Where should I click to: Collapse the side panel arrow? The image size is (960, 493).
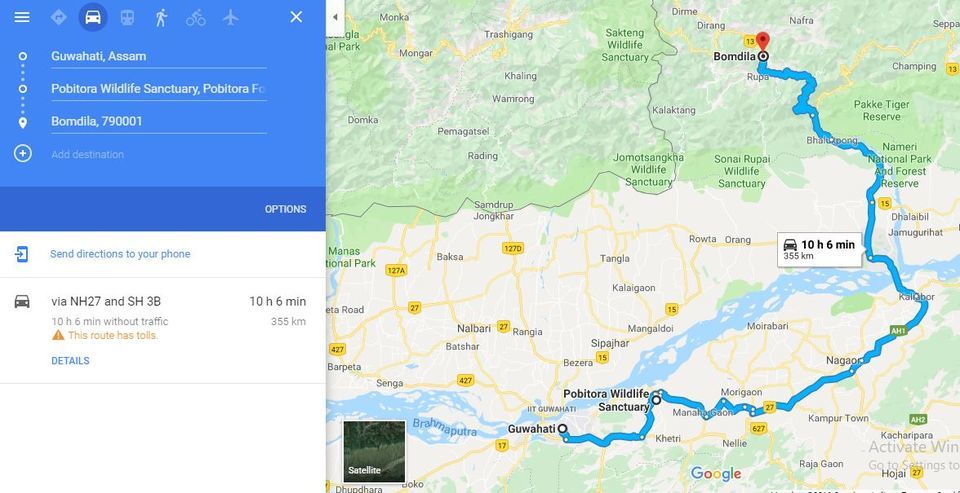point(335,17)
